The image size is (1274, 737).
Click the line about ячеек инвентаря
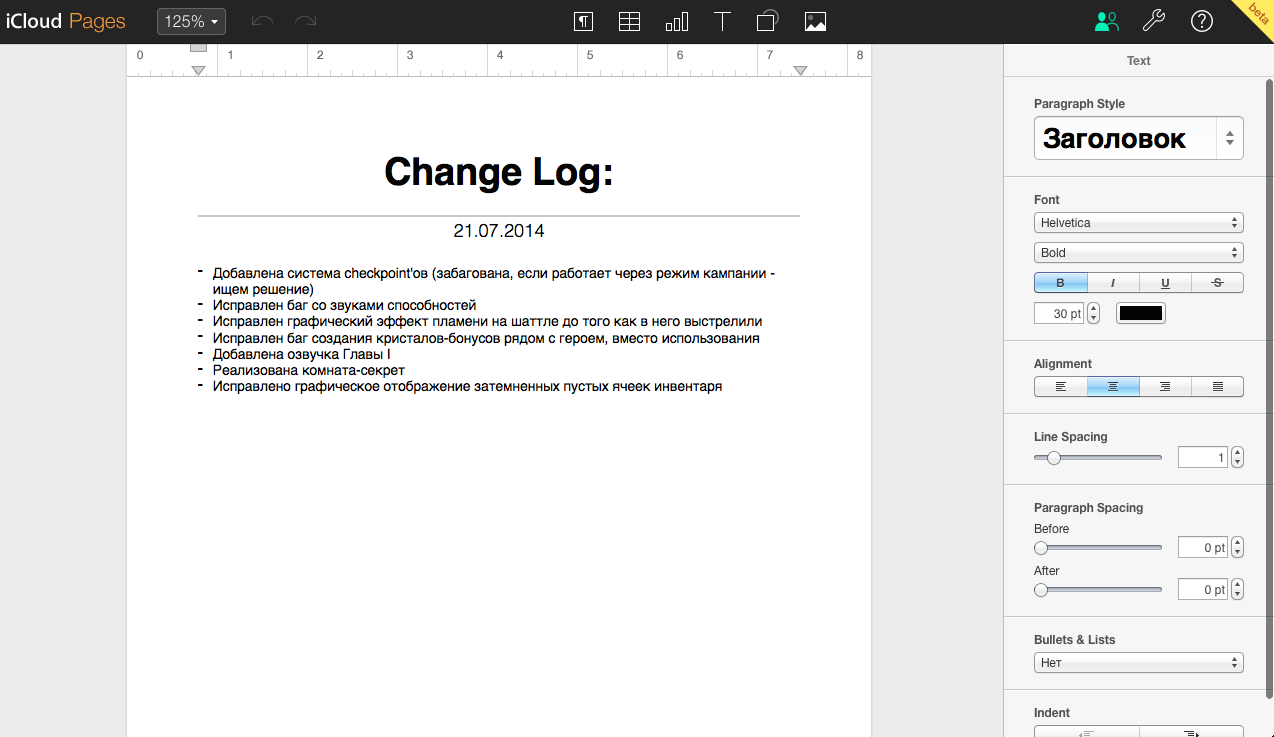point(467,386)
